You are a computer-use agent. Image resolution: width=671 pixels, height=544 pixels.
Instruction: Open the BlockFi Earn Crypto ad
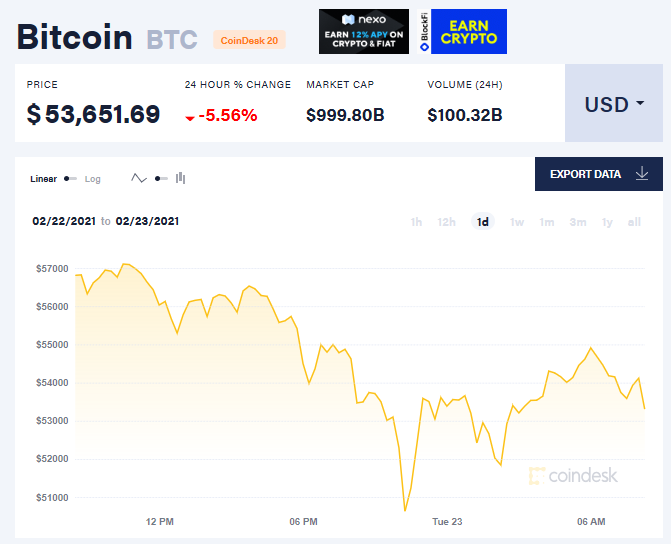[462, 32]
